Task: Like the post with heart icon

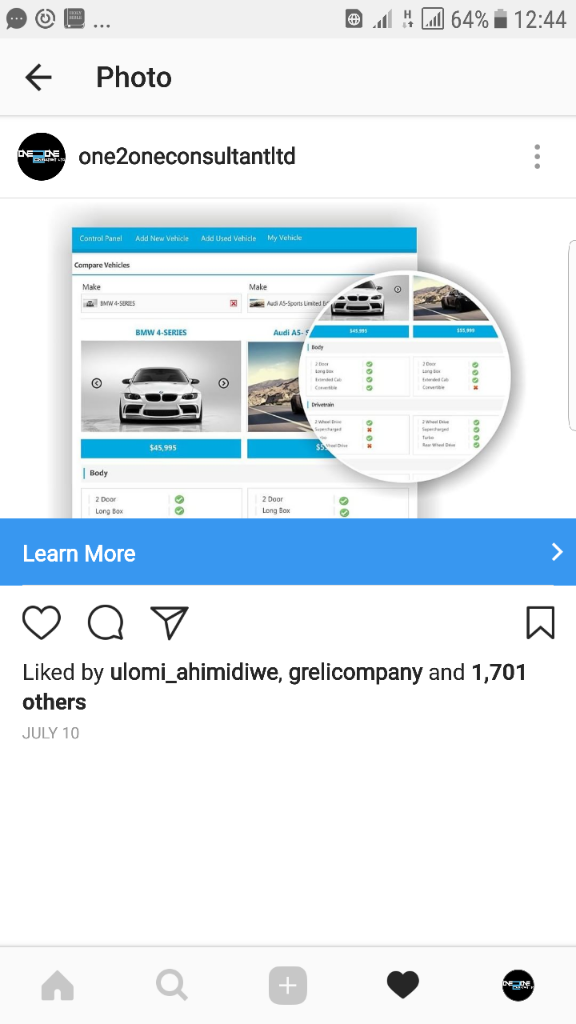Action: (x=42, y=622)
